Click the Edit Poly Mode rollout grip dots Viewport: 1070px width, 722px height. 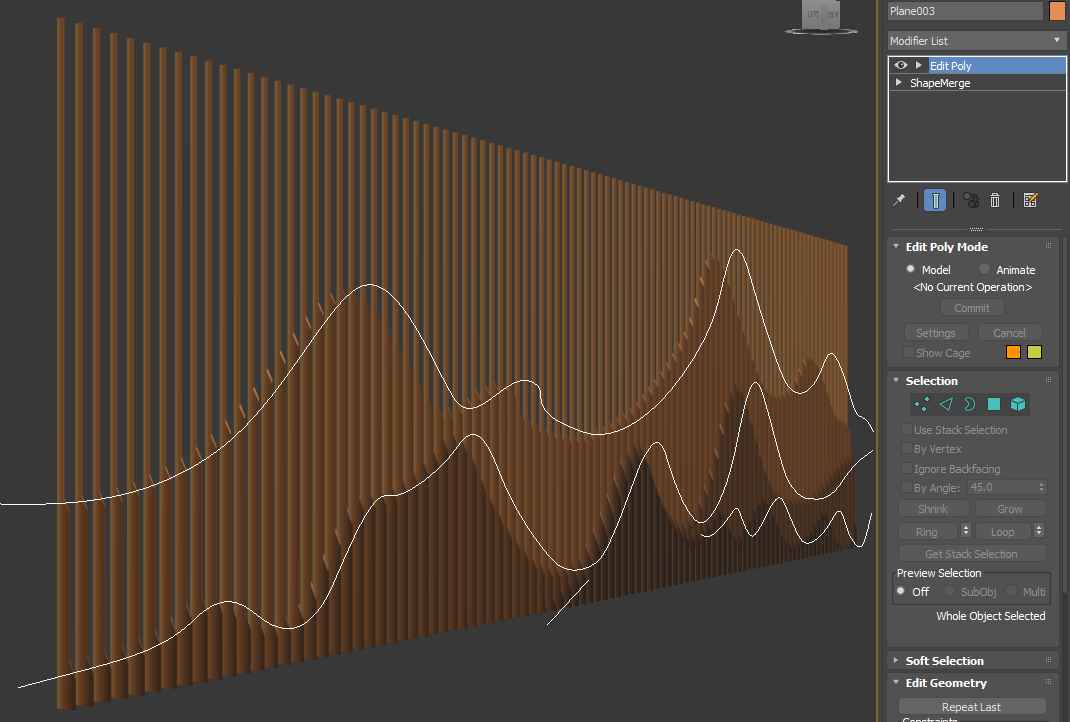coord(1048,246)
